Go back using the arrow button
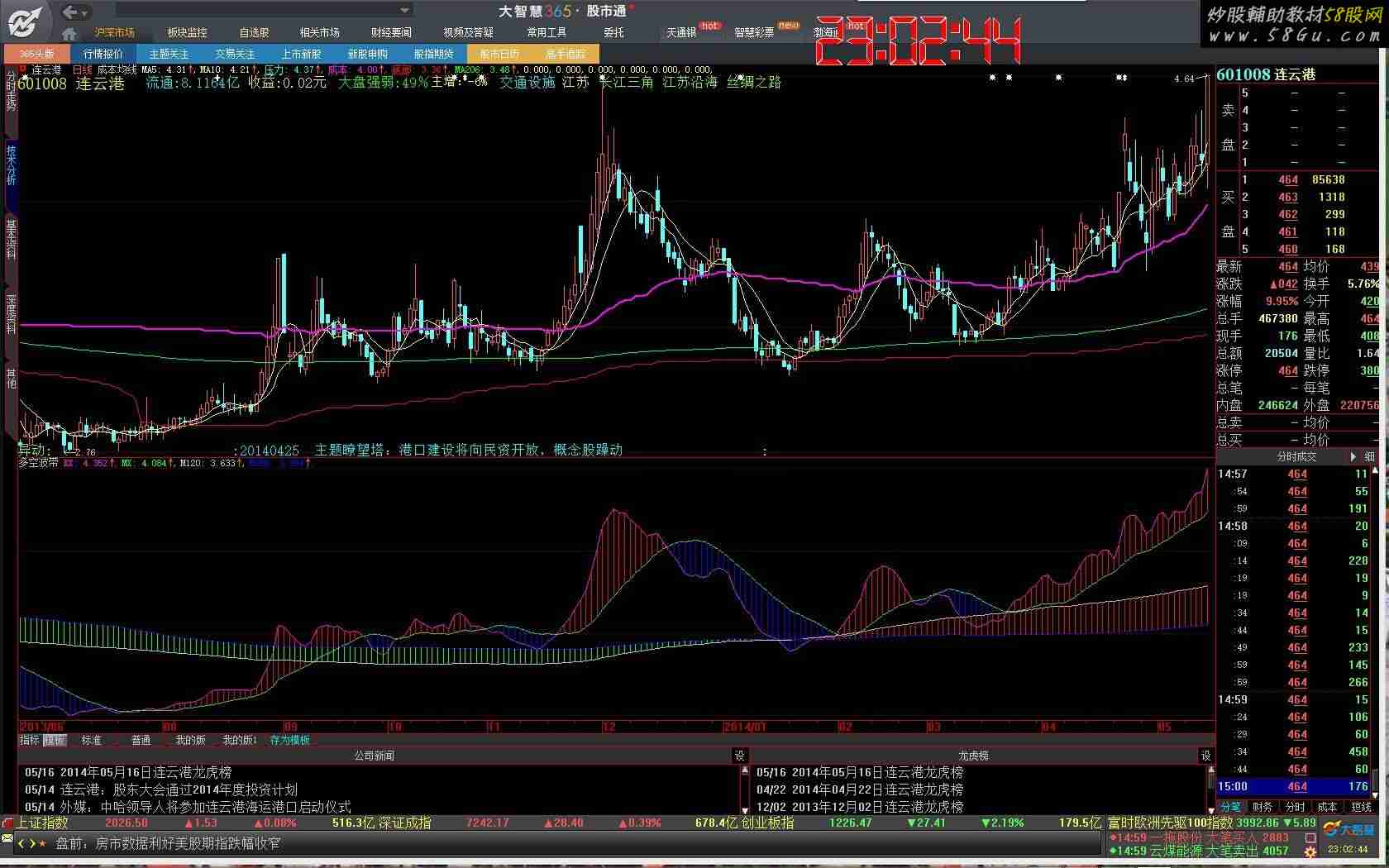Image resolution: width=1389 pixels, height=868 pixels. (x=70, y=12)
